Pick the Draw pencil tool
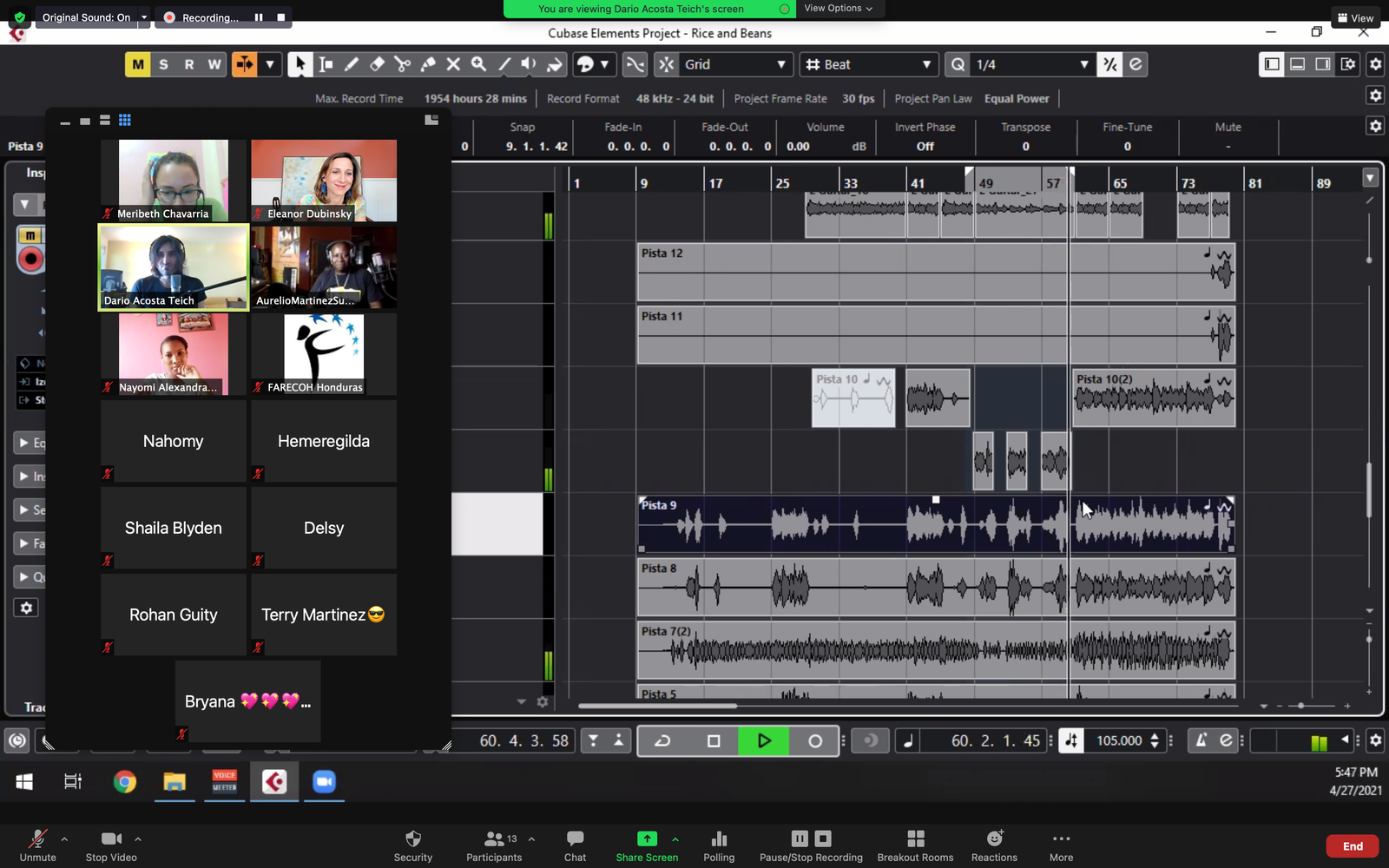This screenshot has width=1389, height=868. 352,64
